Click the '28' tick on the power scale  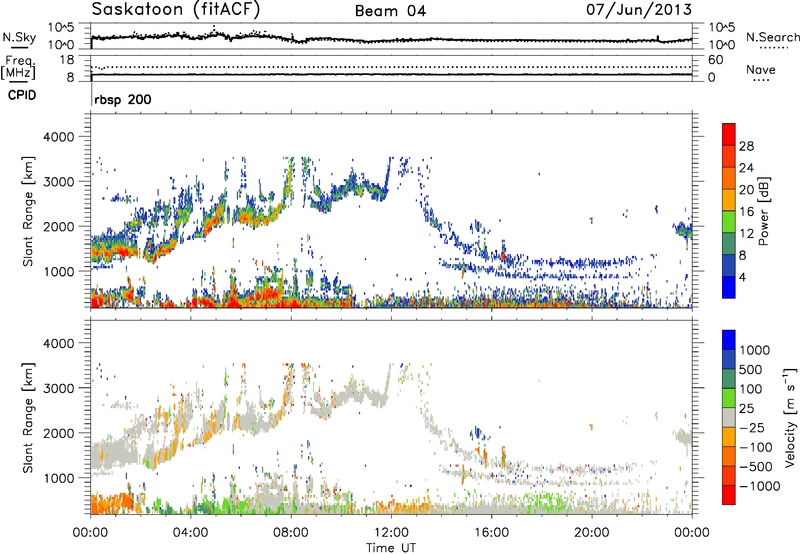click(x=746, y=146)
